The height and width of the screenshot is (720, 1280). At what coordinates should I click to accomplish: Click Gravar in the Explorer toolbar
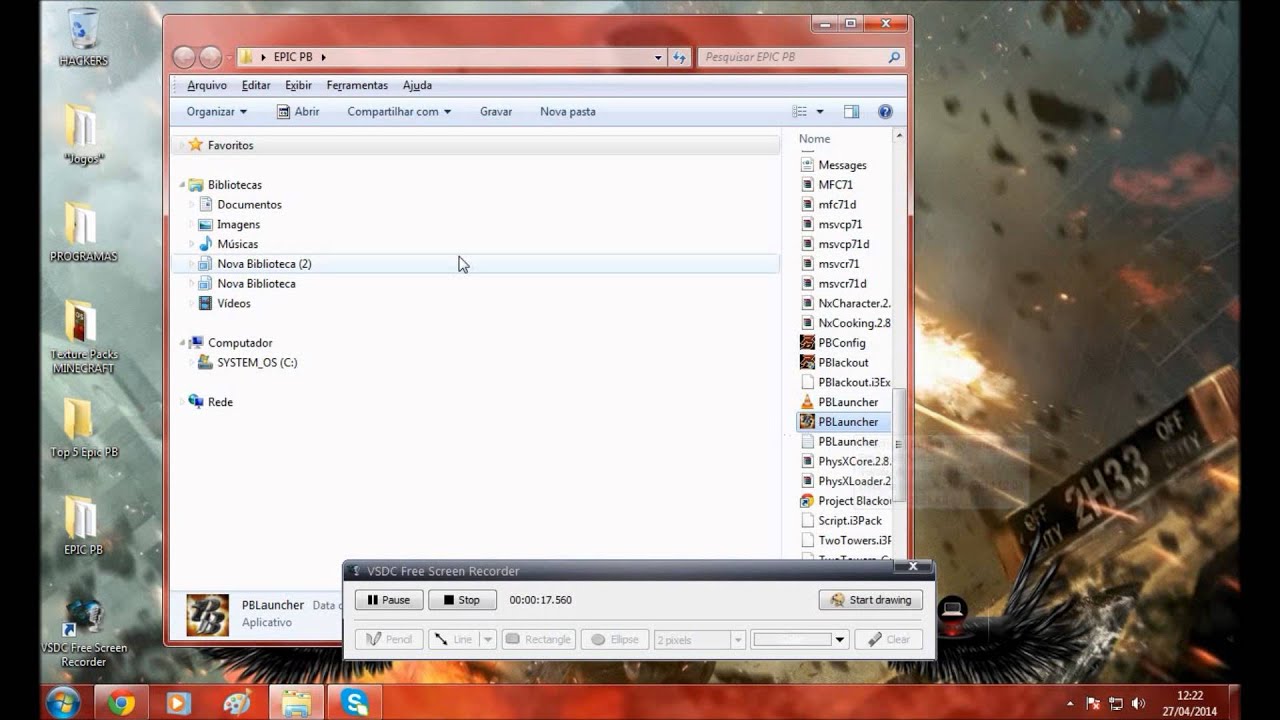(496, 112)
